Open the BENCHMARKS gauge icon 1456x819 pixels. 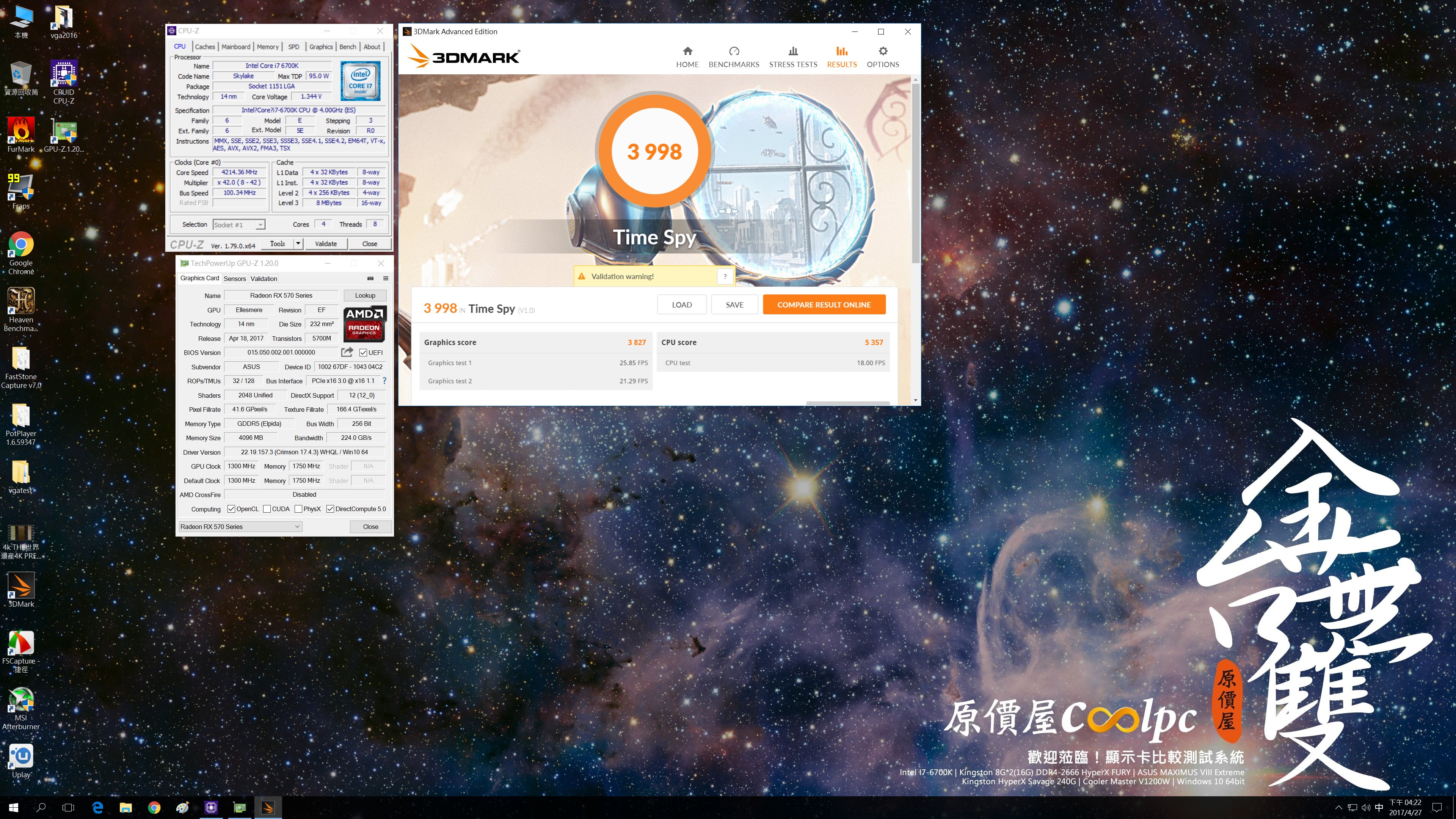click(734, 51)
